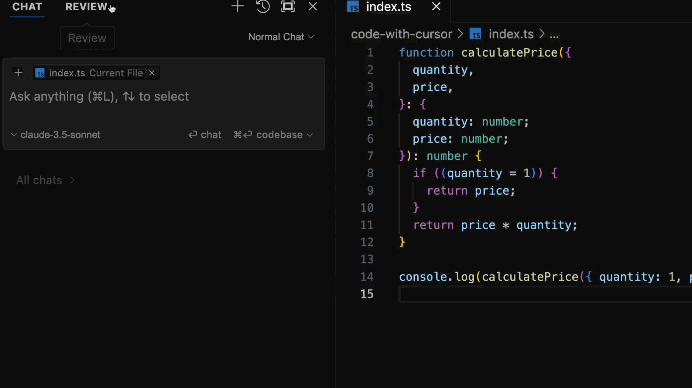Viewport: 692px width, 388px height.
Task: Click 'price: number;' on line 6
Action: [x=460, y=139]
